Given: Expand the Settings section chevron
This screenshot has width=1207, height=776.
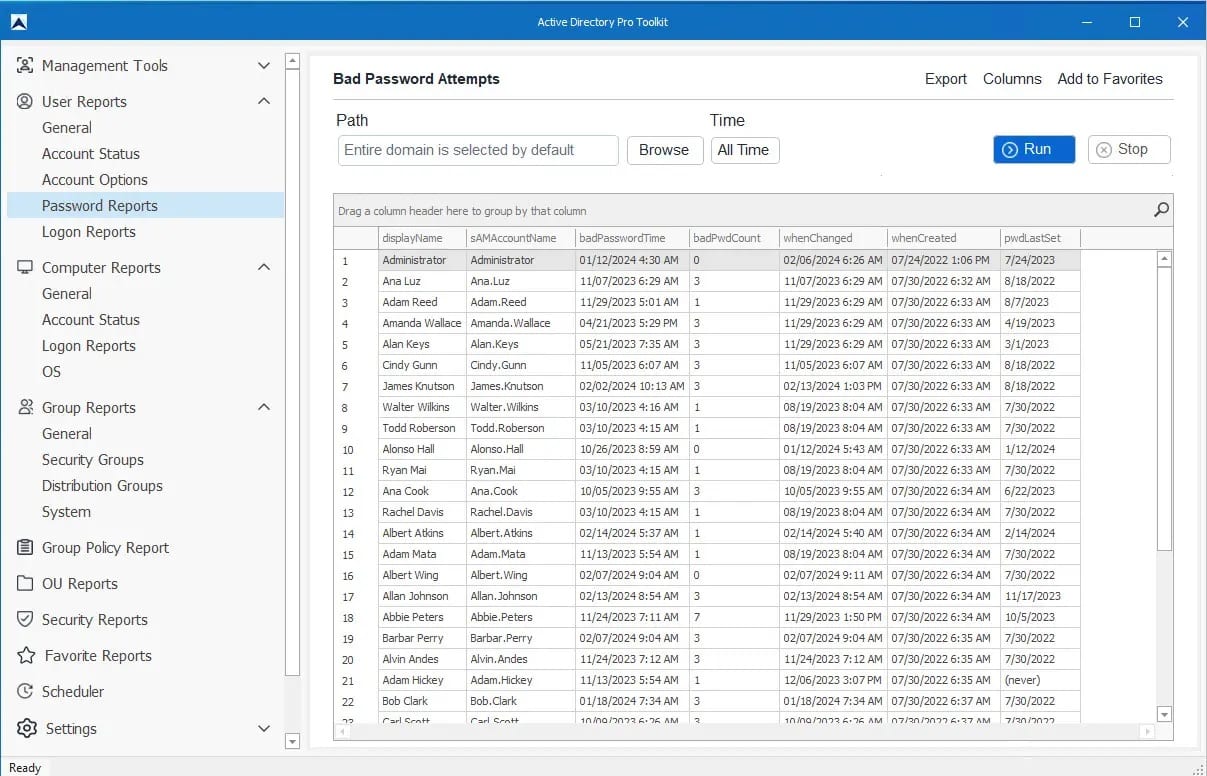Looking at the screenshot, I should (264, 729).
